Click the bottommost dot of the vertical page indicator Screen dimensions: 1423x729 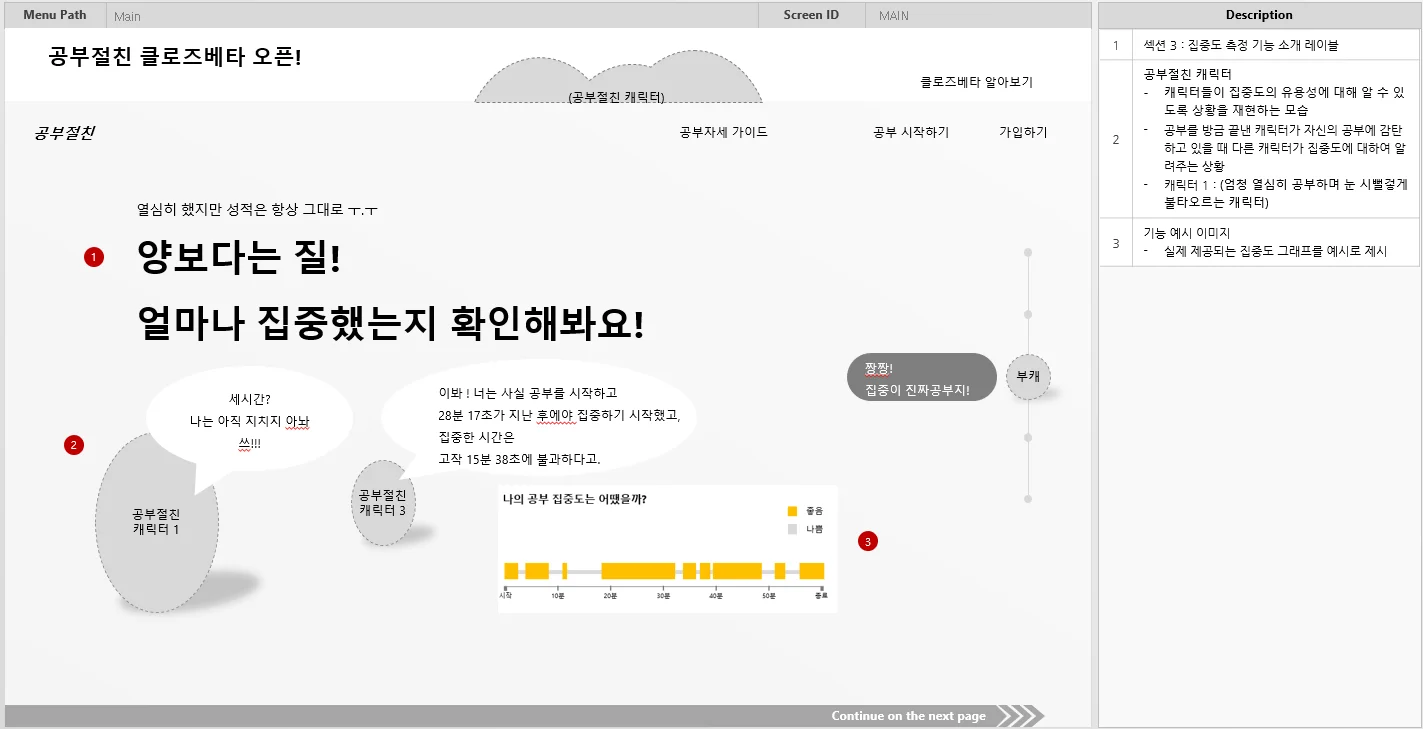[x=1028, y=498]
